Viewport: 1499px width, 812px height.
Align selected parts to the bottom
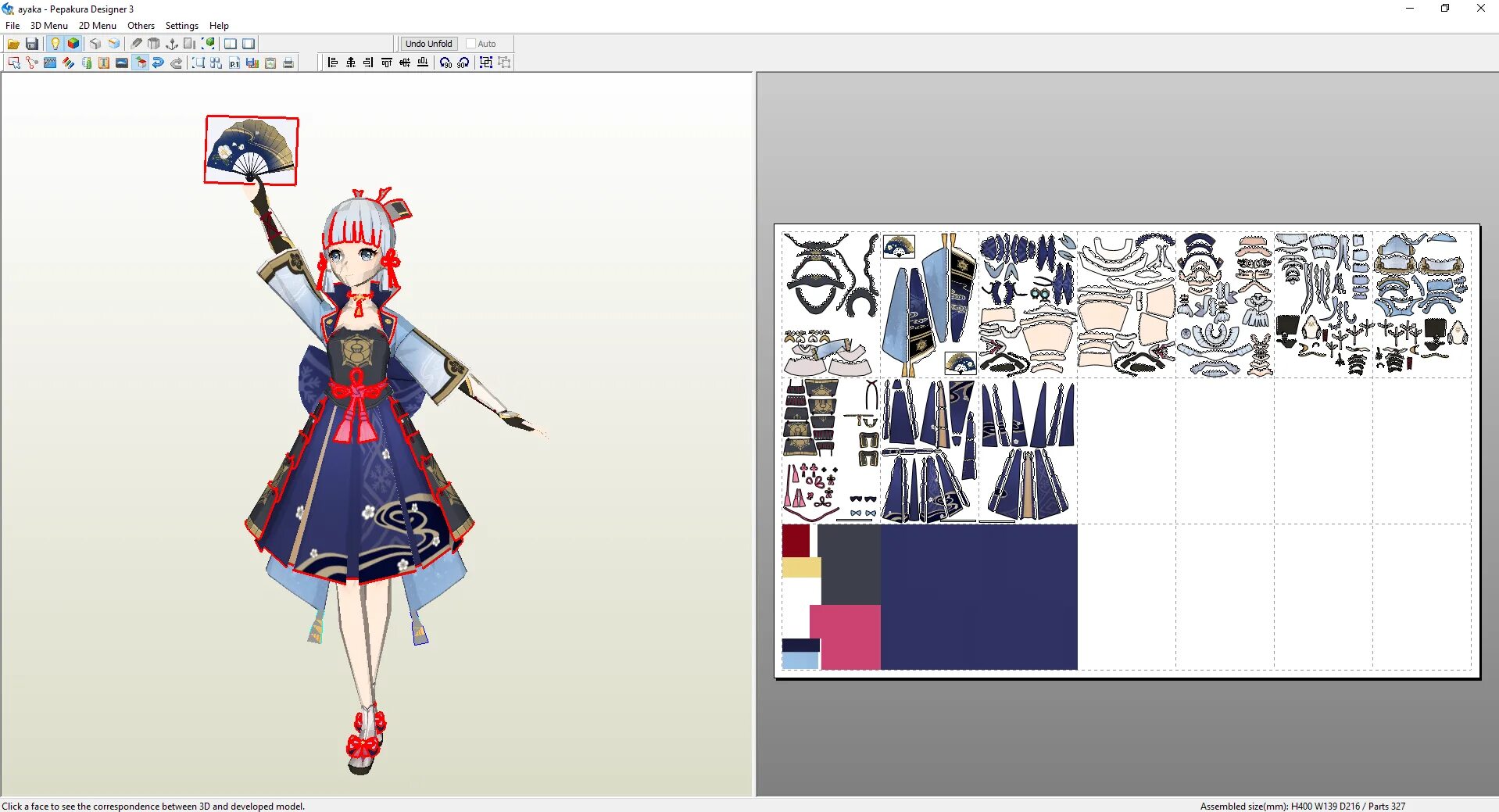423,63
